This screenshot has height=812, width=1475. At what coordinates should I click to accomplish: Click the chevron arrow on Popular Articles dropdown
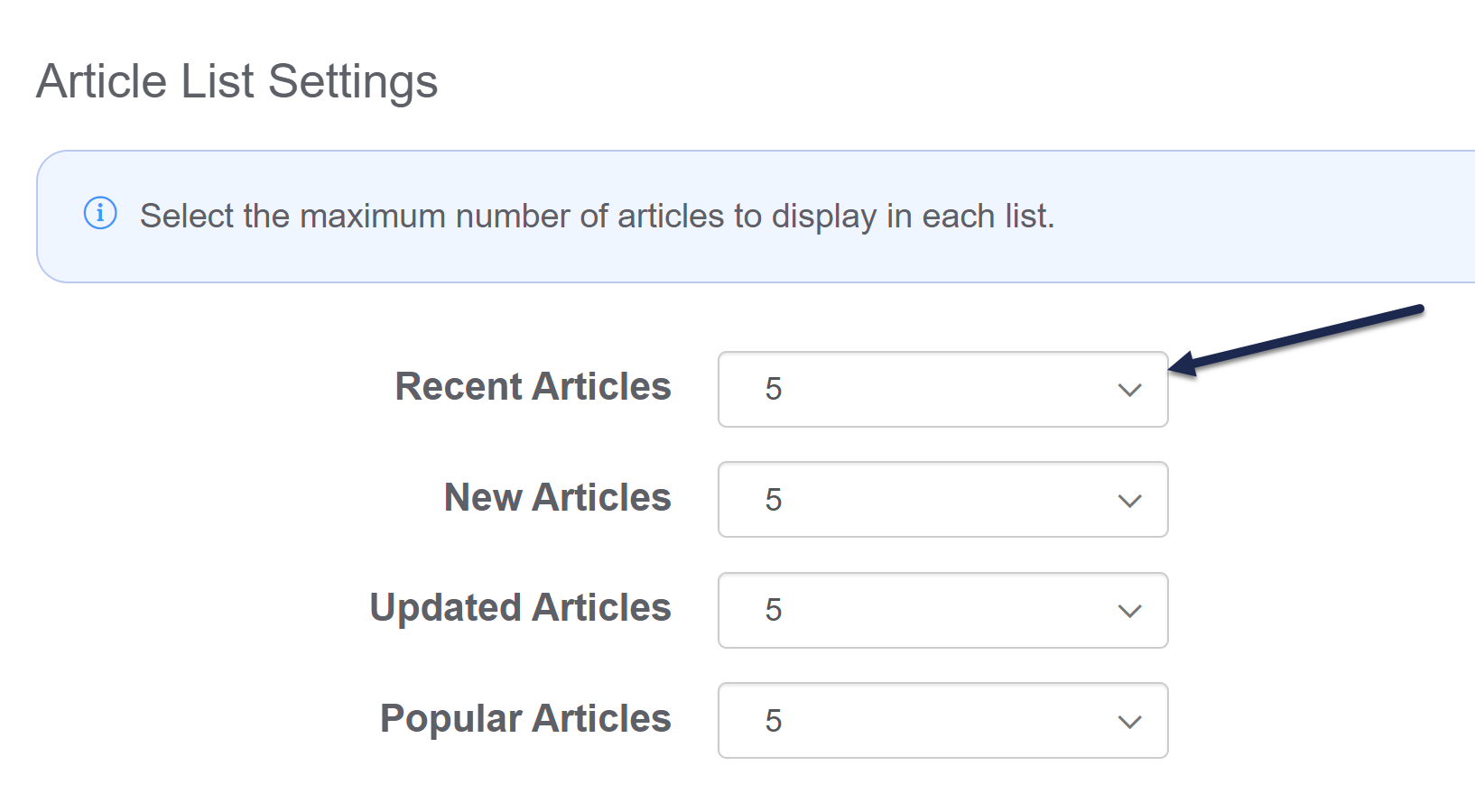click(1129, 722)
